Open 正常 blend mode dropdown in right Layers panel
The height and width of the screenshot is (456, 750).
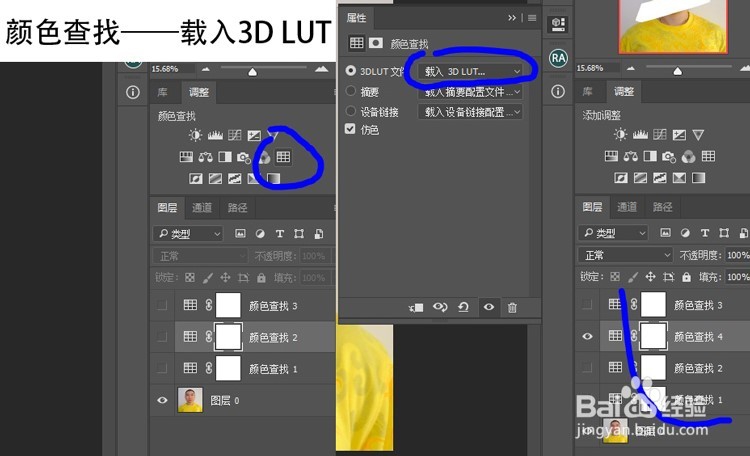(x=625, y=255)
